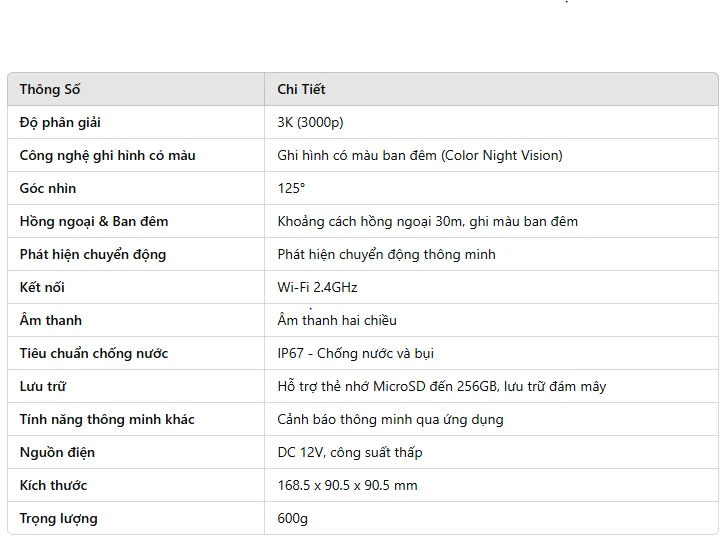Select the 'Âm thanh hai chiều' cell
This screenshot has height=539, width=727.
[x=337, y=320]
